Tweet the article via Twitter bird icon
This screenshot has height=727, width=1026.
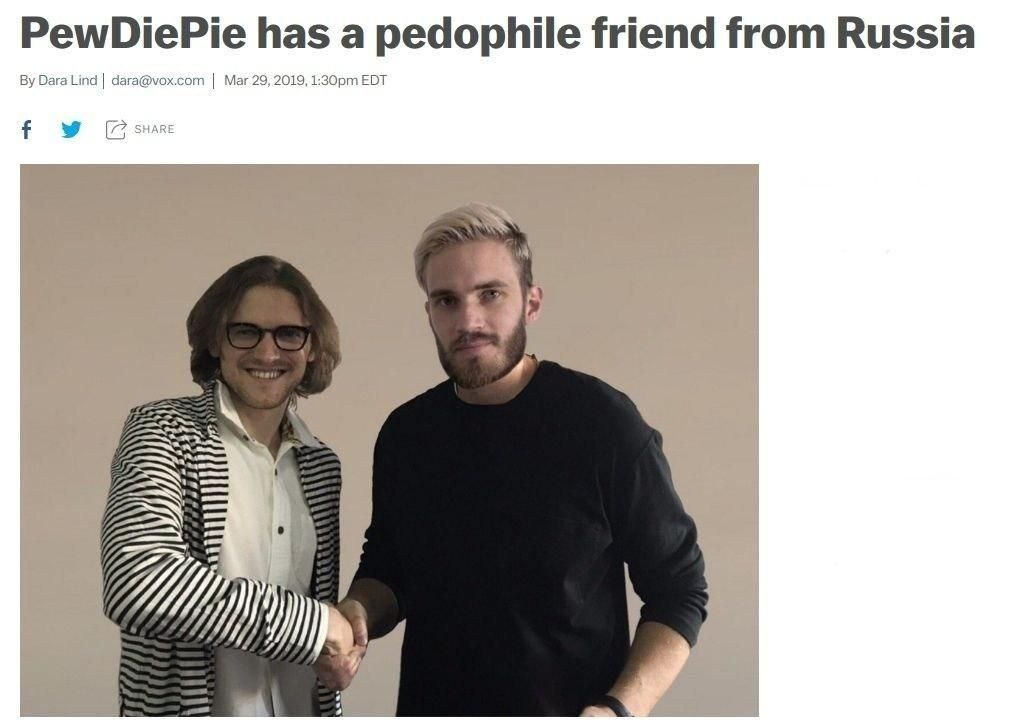tap(71, 129)
